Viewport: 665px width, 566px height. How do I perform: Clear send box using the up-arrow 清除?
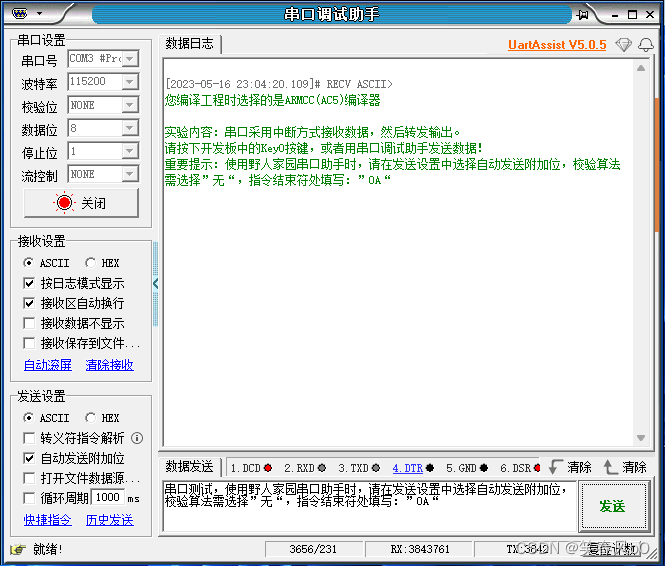(x=625, y=467)
